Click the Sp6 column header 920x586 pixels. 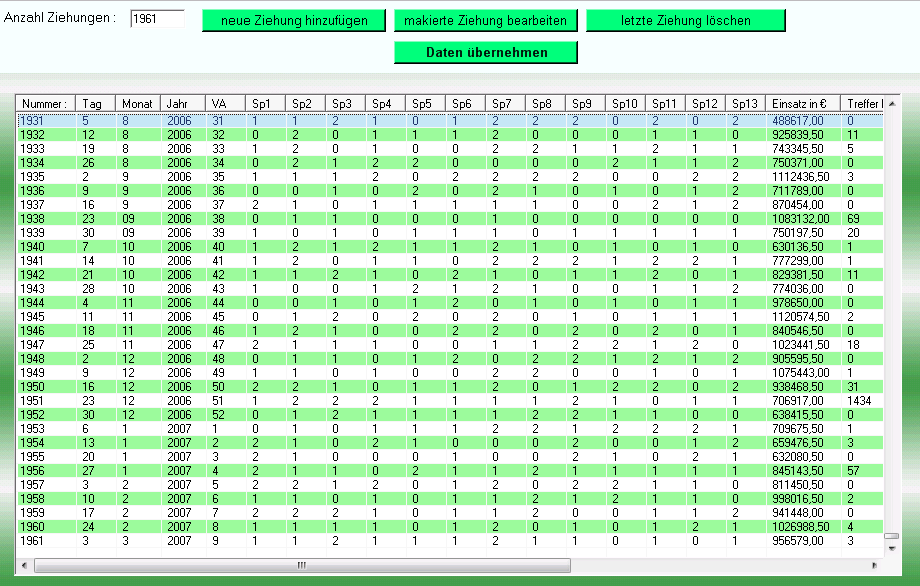[x=465, y=104]
